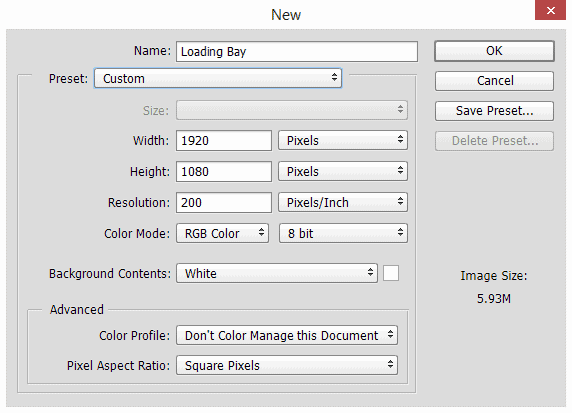
Task: Open the Height units dropdown
Action: 343,171
